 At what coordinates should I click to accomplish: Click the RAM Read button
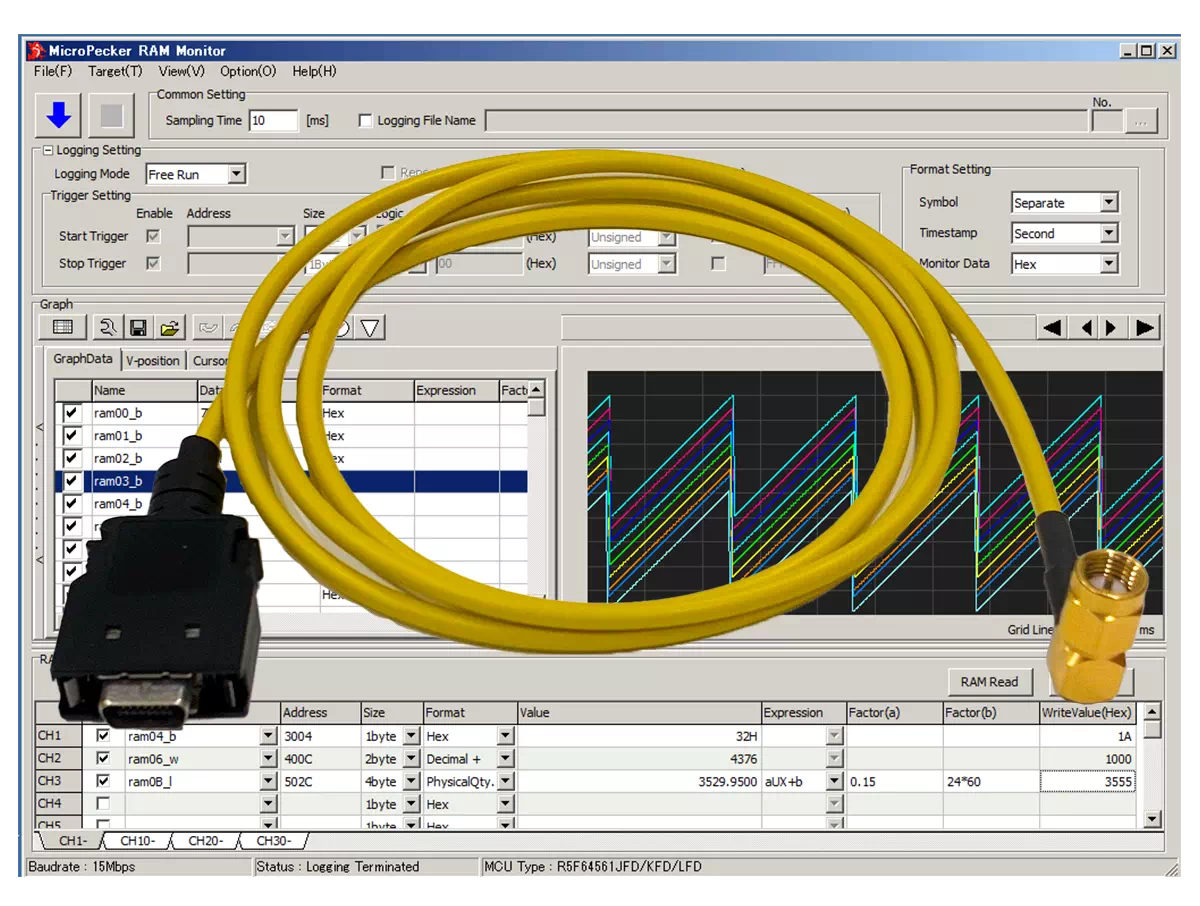pos(989,682)
